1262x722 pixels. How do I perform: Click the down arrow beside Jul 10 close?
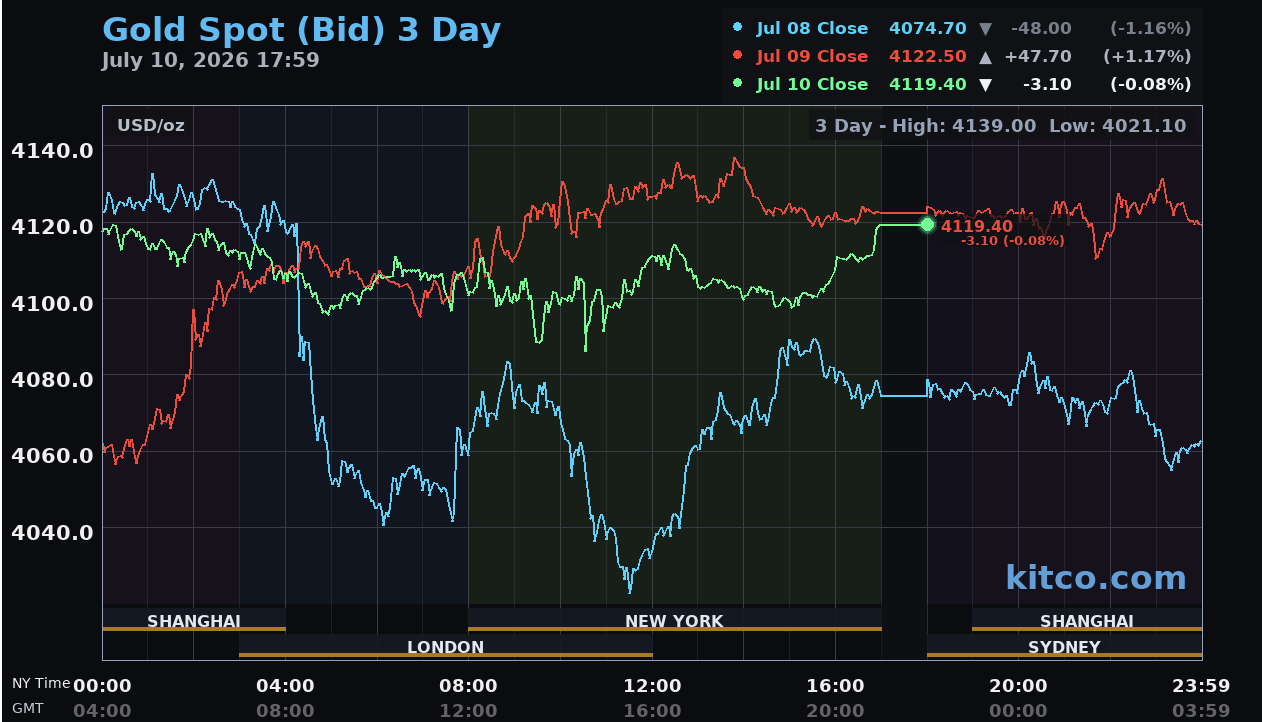click(985, 84)
